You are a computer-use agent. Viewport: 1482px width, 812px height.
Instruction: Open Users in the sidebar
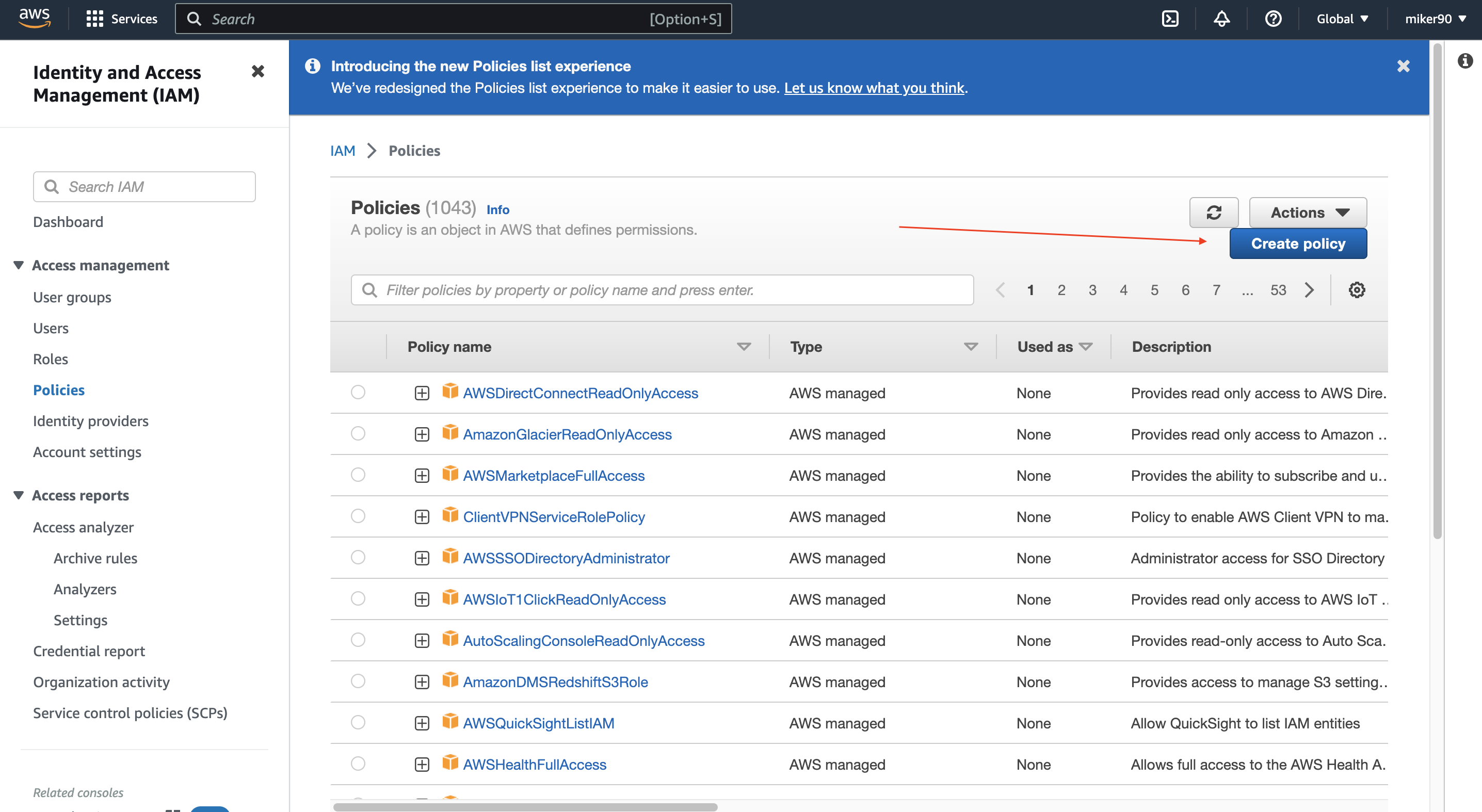click(x=51, y=329)
